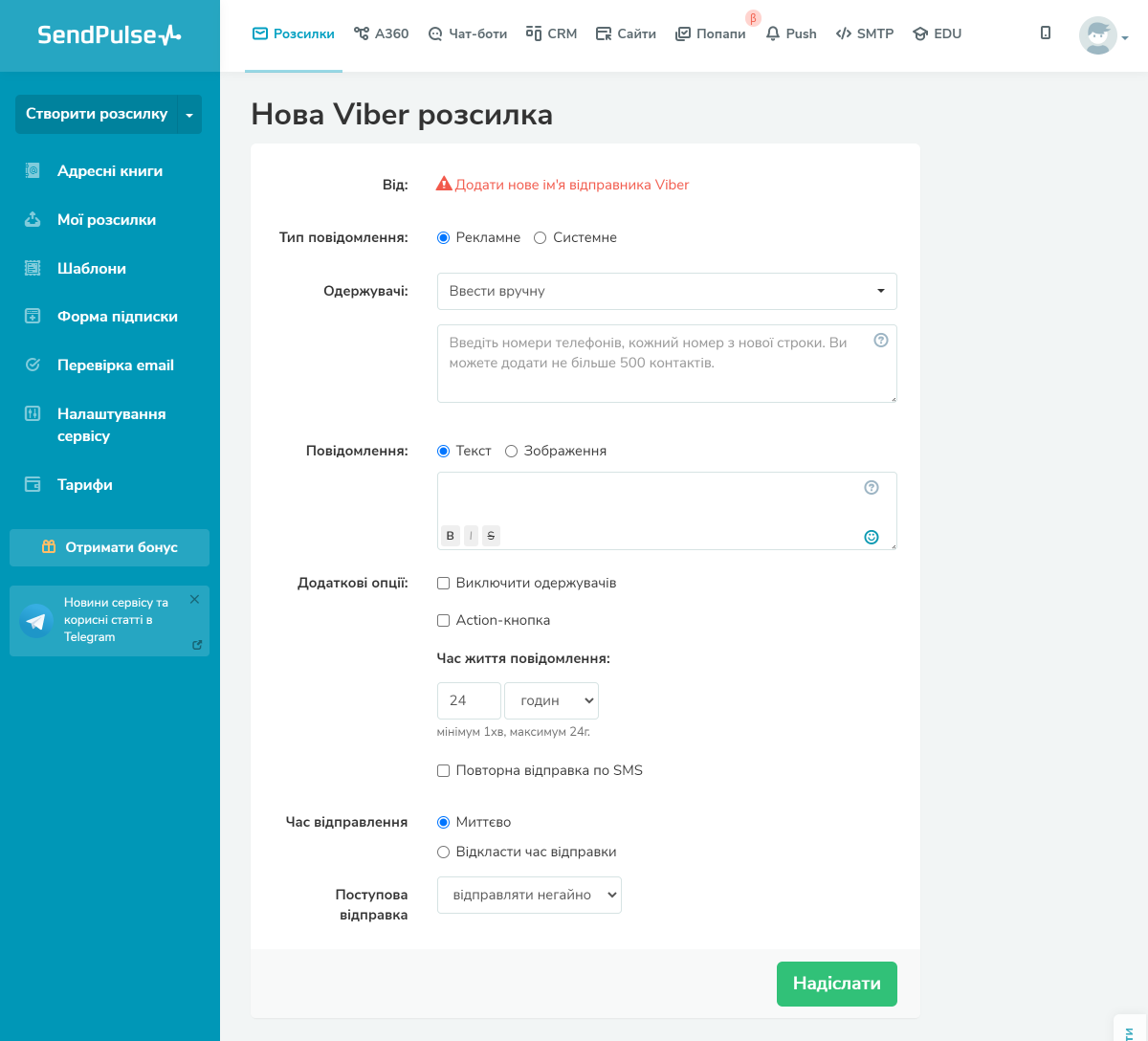
Task: Click the phone numbers textarea
Action: (x=667, y=364)
